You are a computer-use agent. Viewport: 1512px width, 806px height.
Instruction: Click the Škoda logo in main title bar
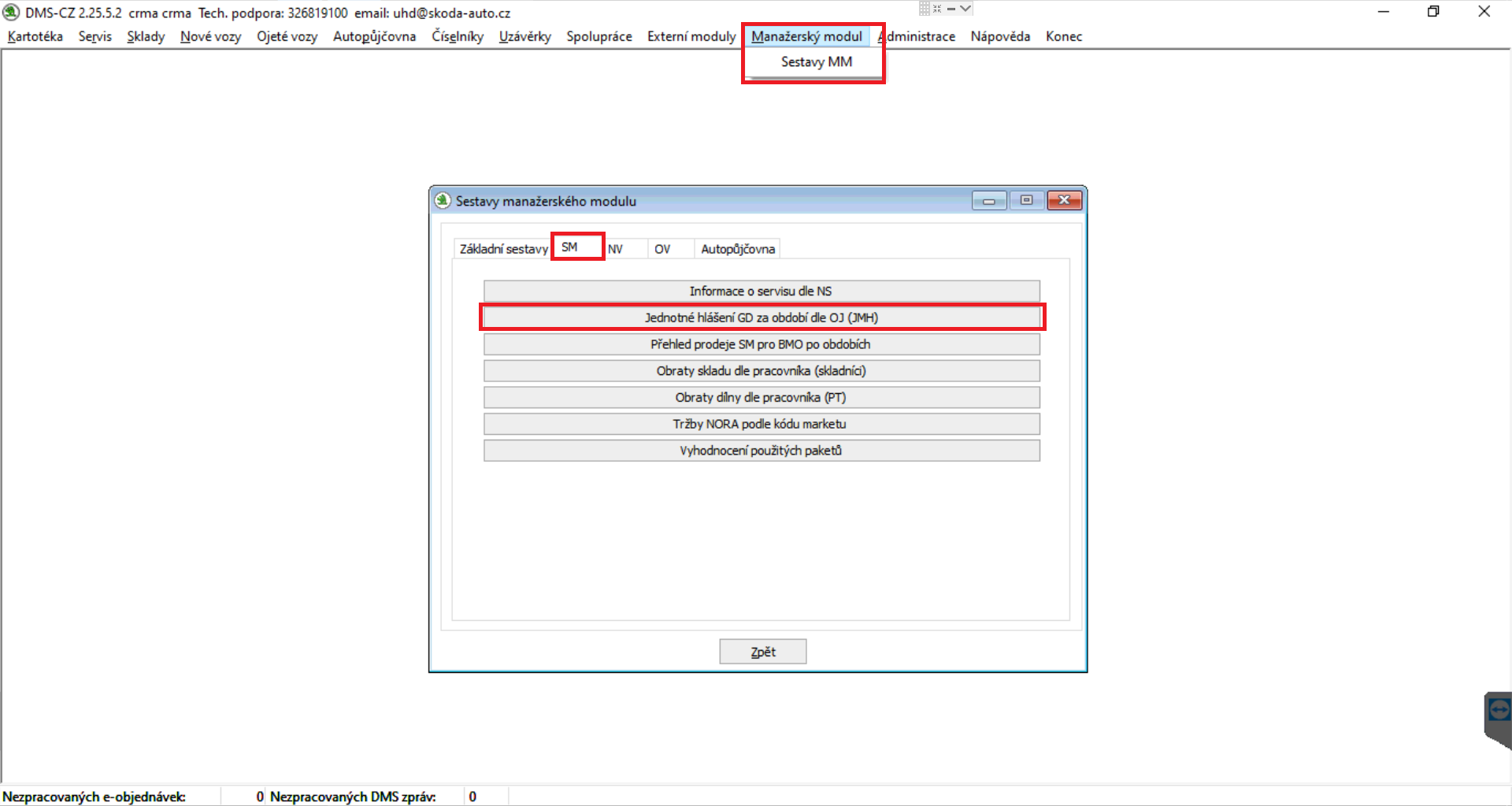(11, 13)
